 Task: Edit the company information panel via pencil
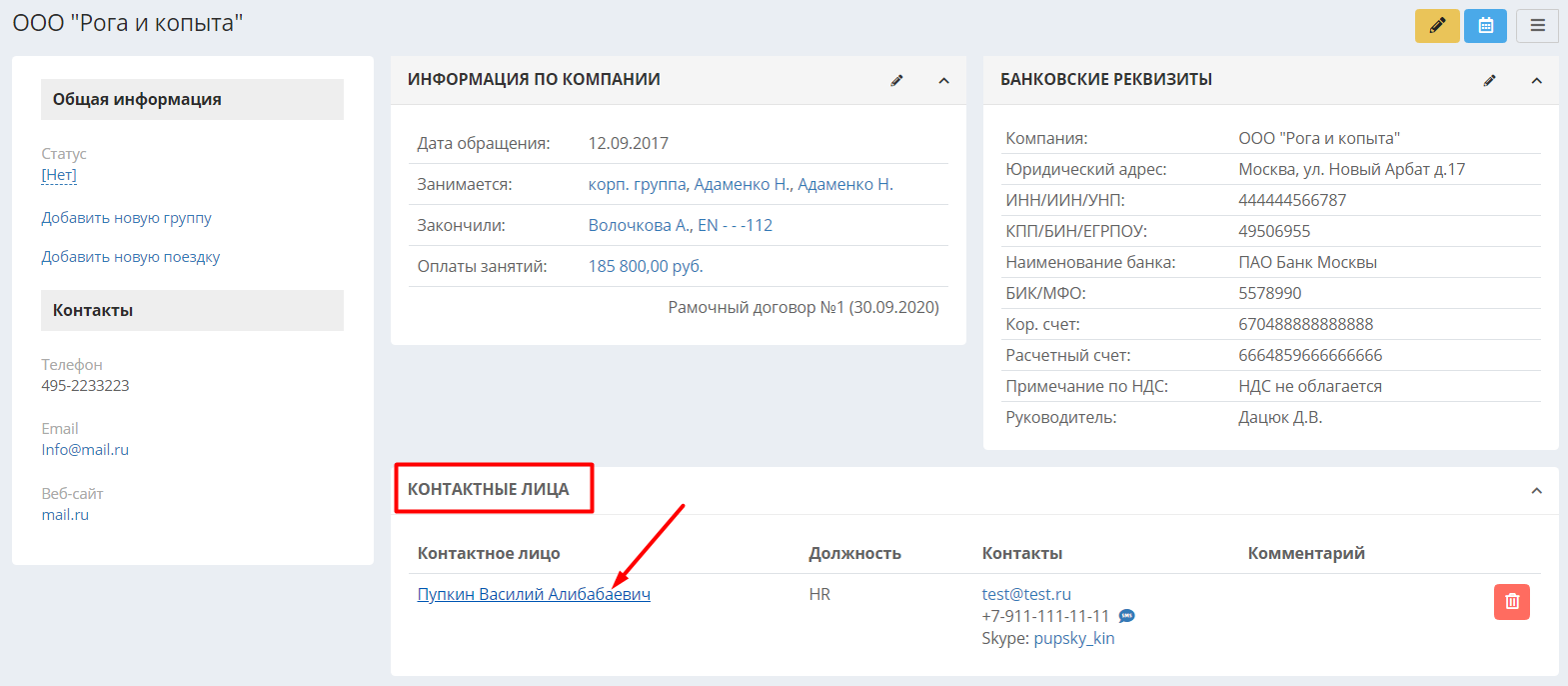click(897, 80)
